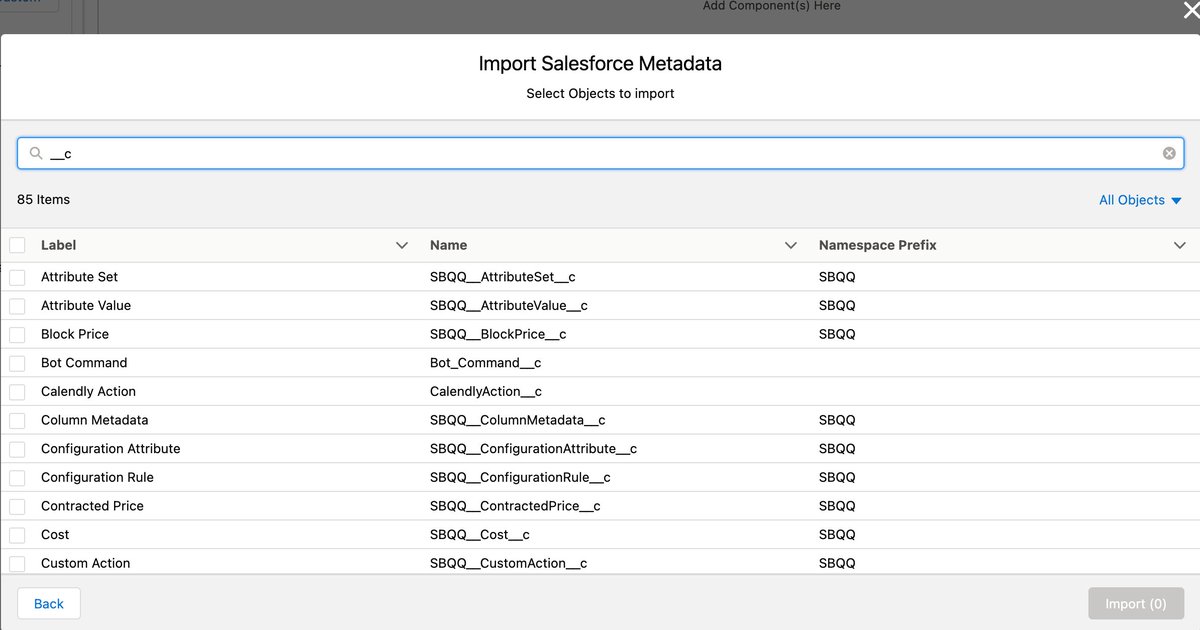This screenshot has width=1200, height=630.
Task: Sort by Namespace Prefix column header
Action: [x=877, y=245]
